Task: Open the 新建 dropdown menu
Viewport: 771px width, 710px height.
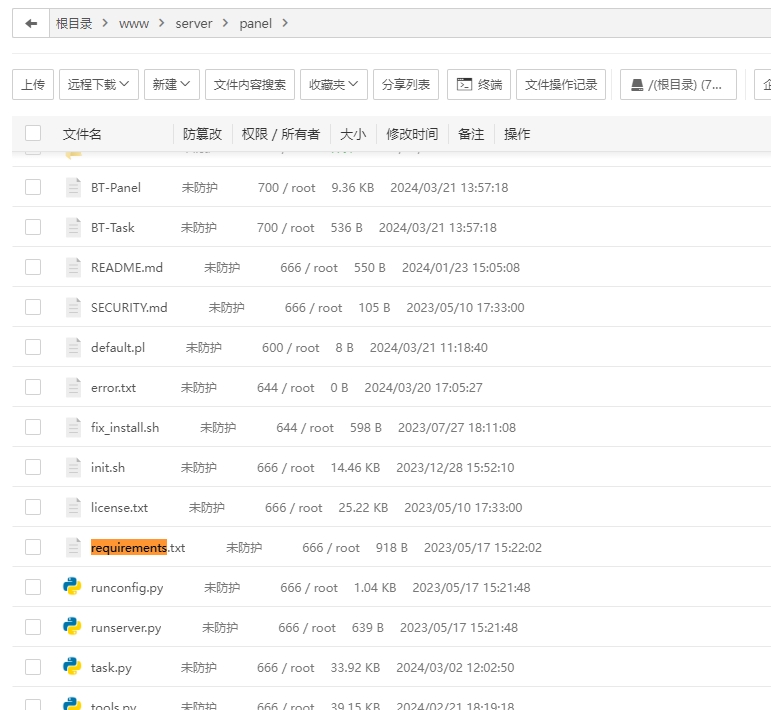Action: tap(172, 85)
